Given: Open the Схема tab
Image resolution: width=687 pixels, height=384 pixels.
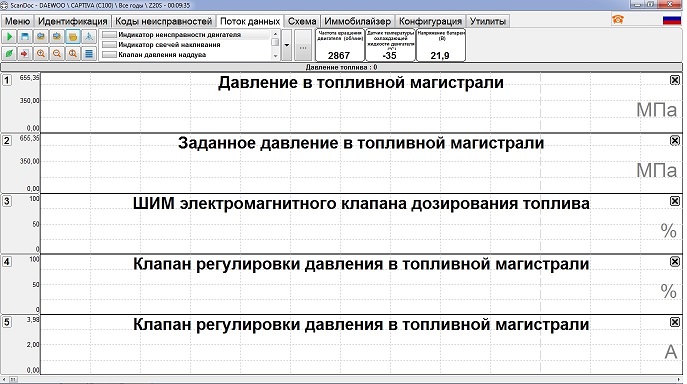Looking at the screenshot, I should click(x=302, y=21).
